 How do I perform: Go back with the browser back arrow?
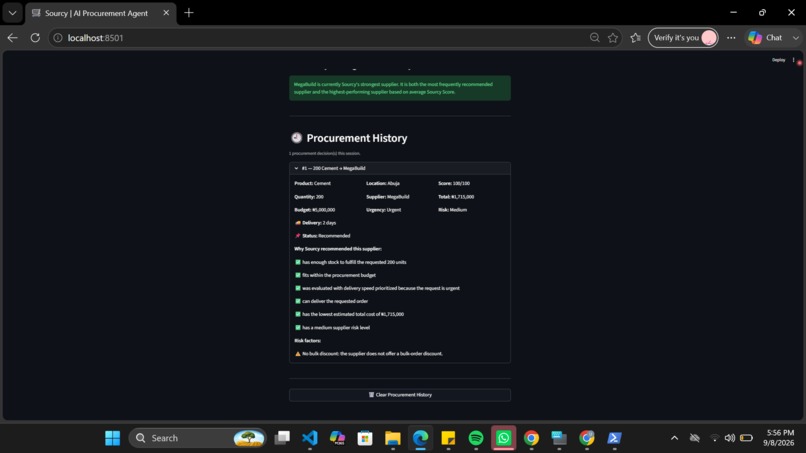12,38
